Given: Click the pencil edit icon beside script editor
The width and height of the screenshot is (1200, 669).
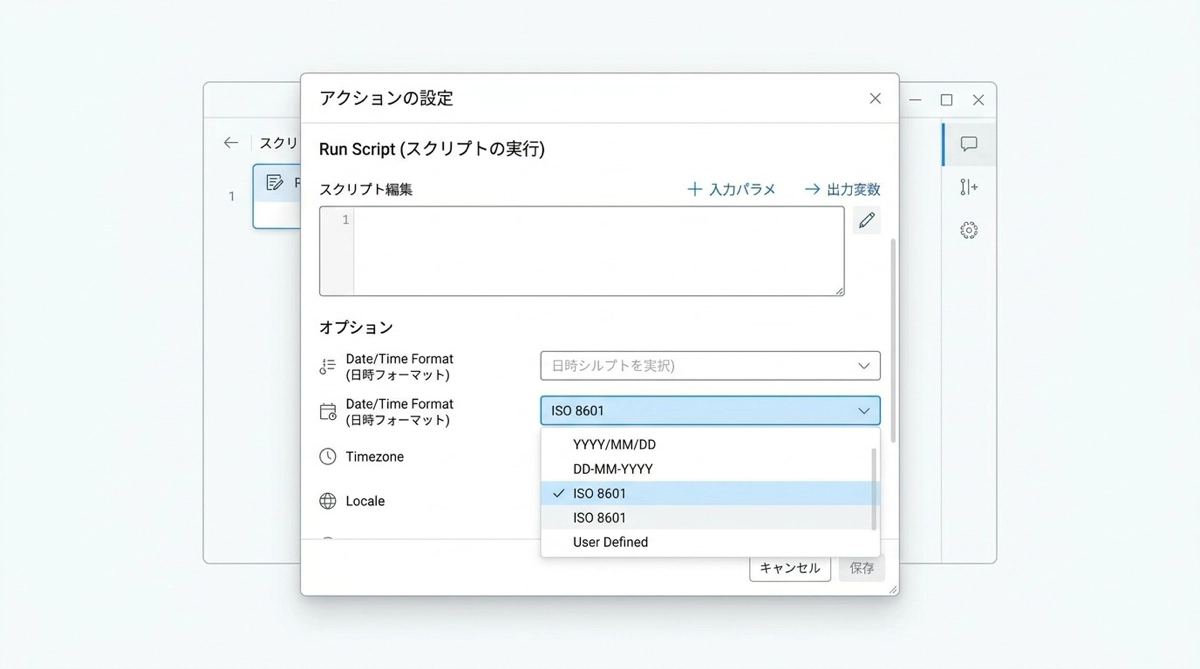Looking at the screenshot, I should coord(866,220).
